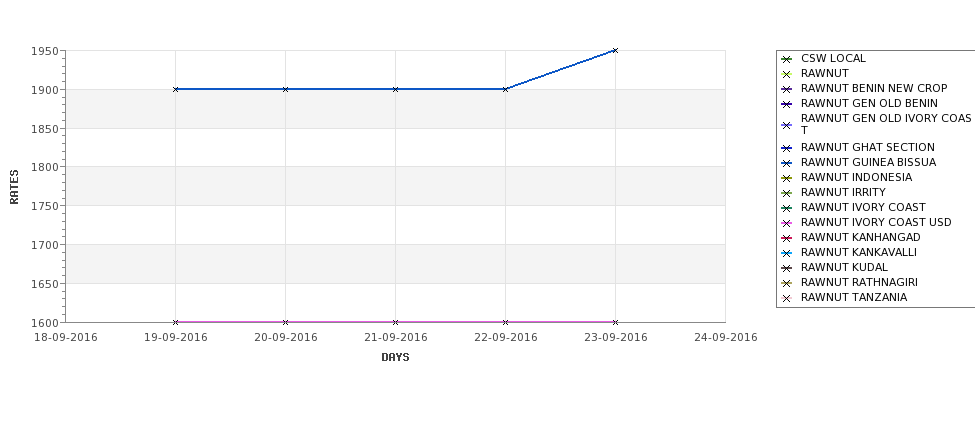Viewport: 975px width, 429px height.
Task: Select the RAWNUT GHAT SECTION legend label
Action: (867, 147)
